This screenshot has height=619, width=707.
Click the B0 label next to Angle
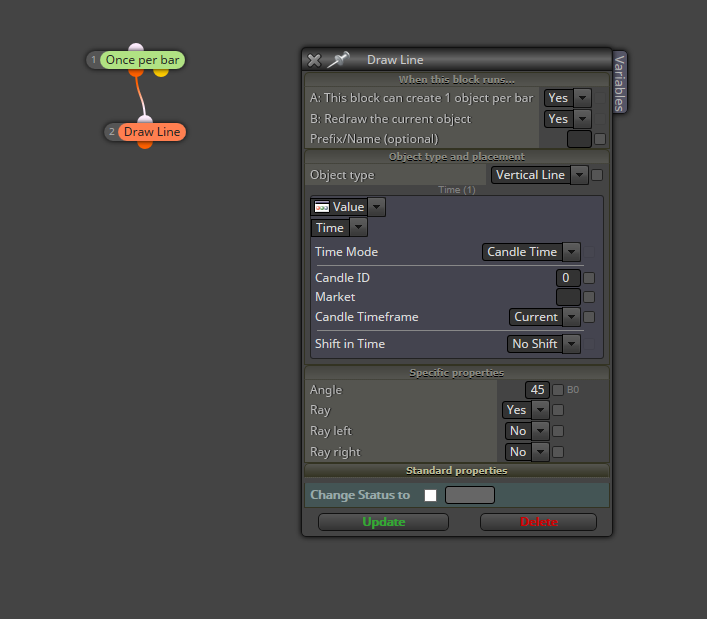[x=573, y=390]
